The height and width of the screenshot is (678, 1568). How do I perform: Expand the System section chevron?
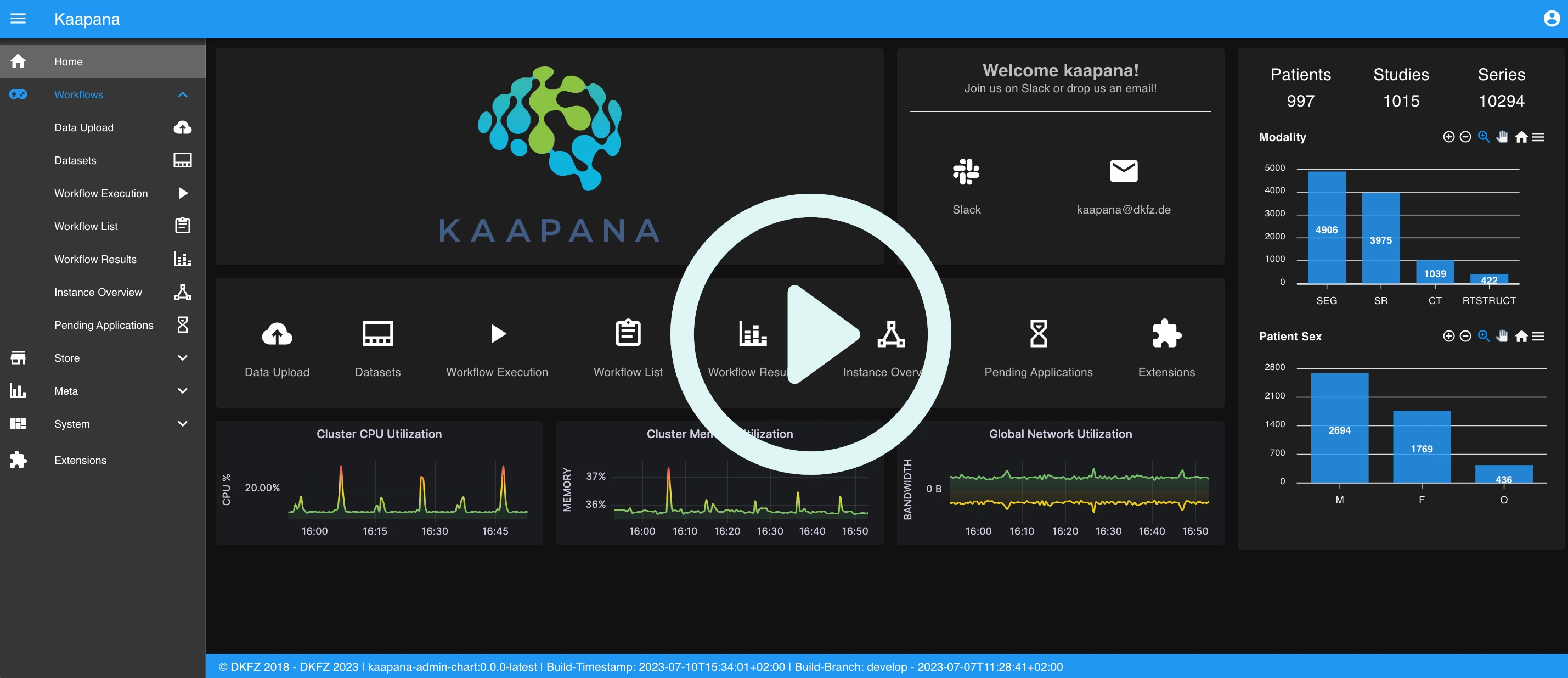coord(183,423)
